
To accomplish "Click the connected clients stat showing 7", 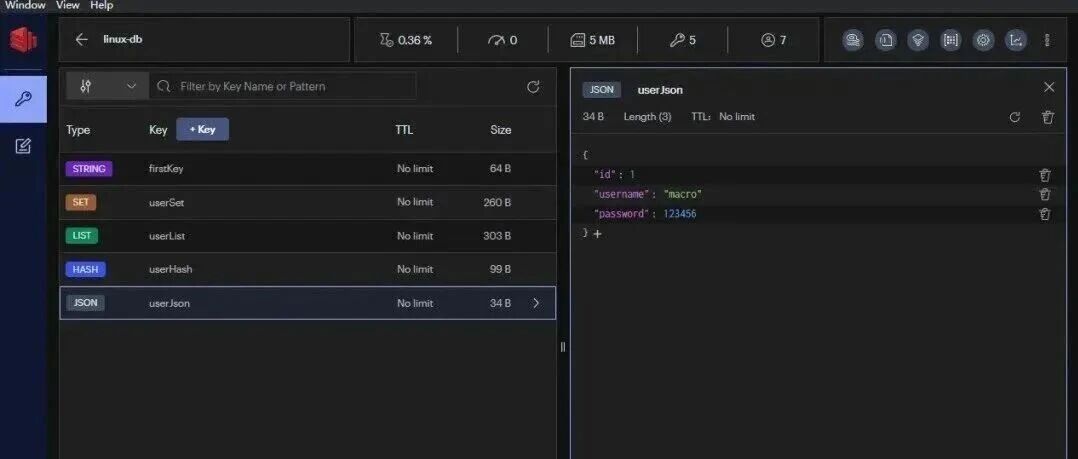I will point(773,40).
